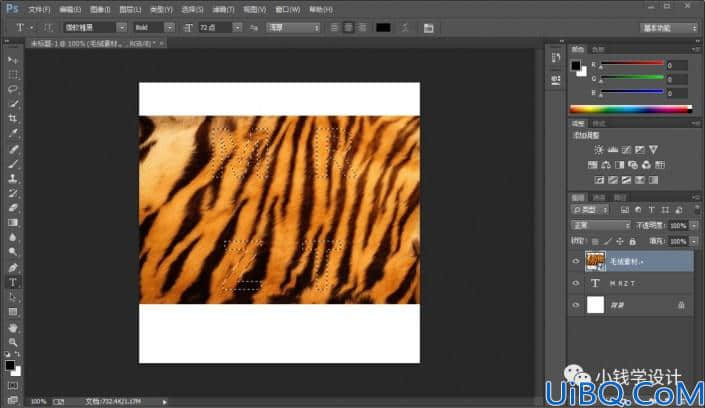This screenshot has height=408, width=705.
Task: Open the layer fill dropdown arrow
Action: (x=694, y=242)
